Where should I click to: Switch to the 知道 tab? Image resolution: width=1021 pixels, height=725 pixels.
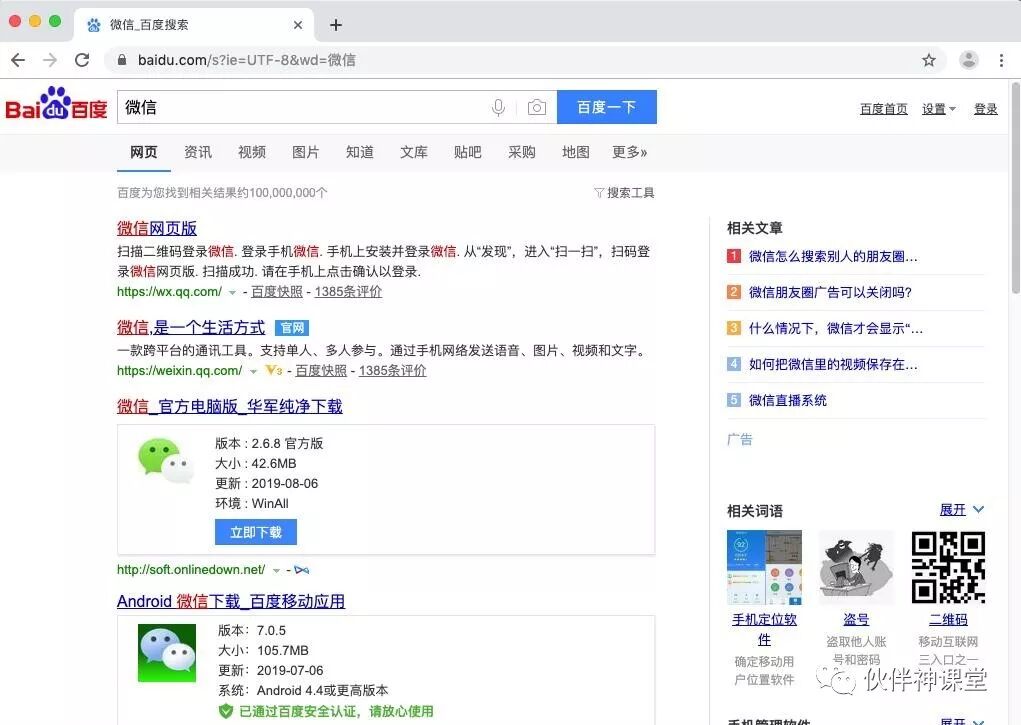(x=359, y=152)
